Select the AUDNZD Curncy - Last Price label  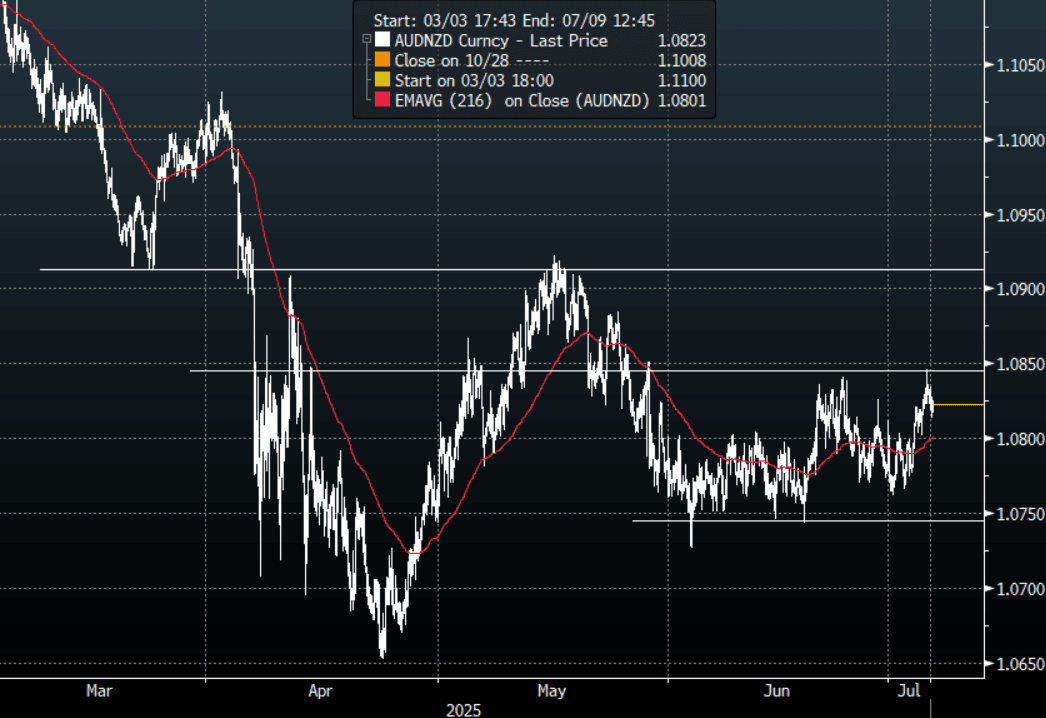pyautogui.click(x=501, y=41)
